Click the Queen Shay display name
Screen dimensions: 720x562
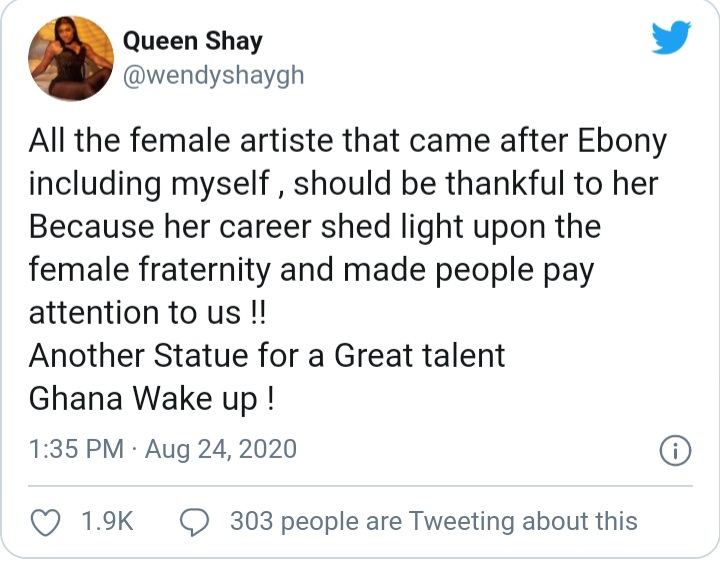pos(192,41)
